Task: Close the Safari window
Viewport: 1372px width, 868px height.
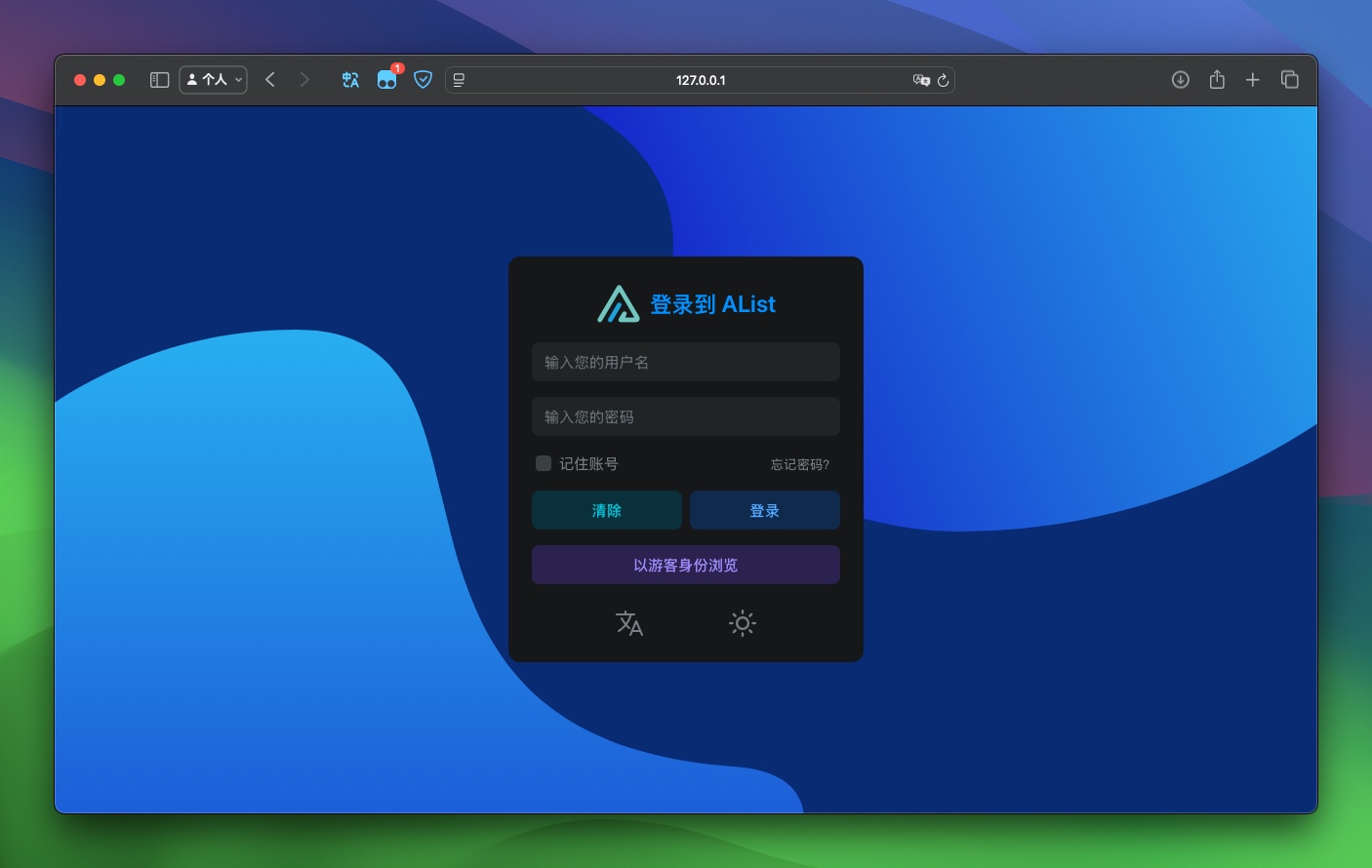Action: 80,80
